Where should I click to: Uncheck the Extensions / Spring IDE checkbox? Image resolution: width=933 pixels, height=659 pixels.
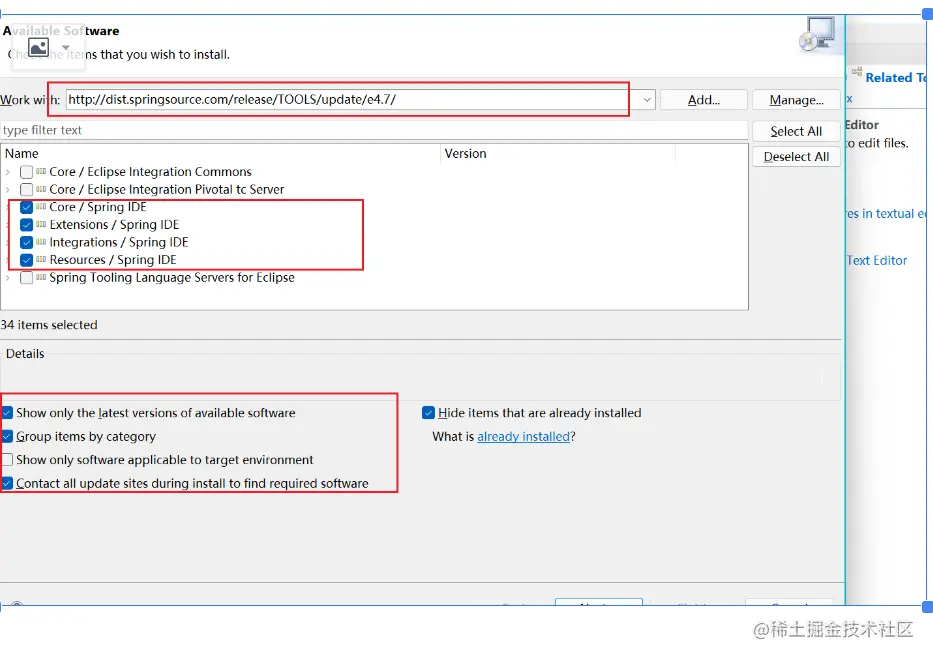[26, 225]
